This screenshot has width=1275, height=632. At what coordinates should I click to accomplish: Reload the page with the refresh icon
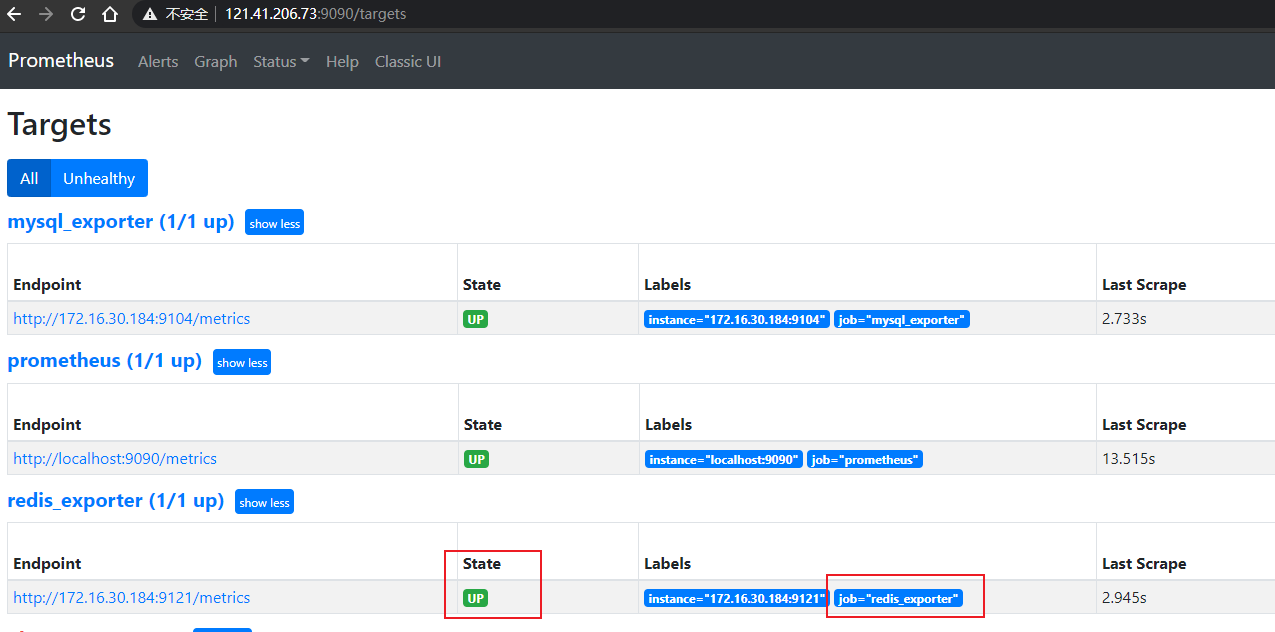click(78, 14)
